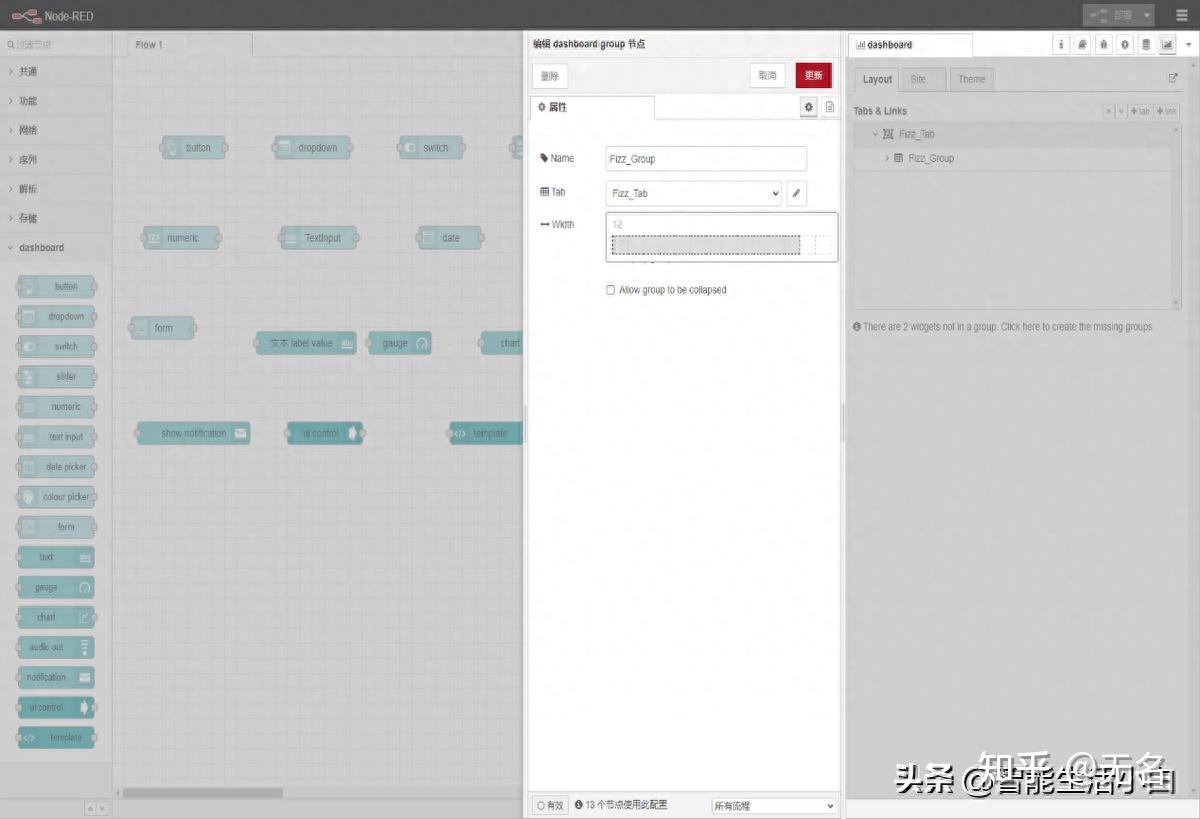The width and height of the screenshot is (1200, 819).
Task: Select the gauge node on canvas
Action: click(400, 343)
